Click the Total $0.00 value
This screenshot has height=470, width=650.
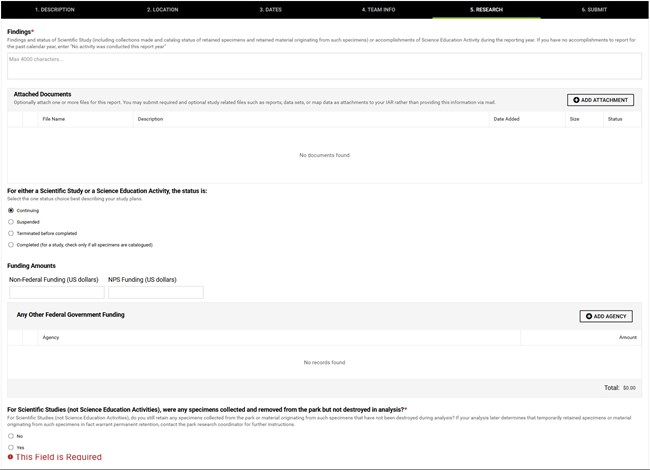(629, 388)
